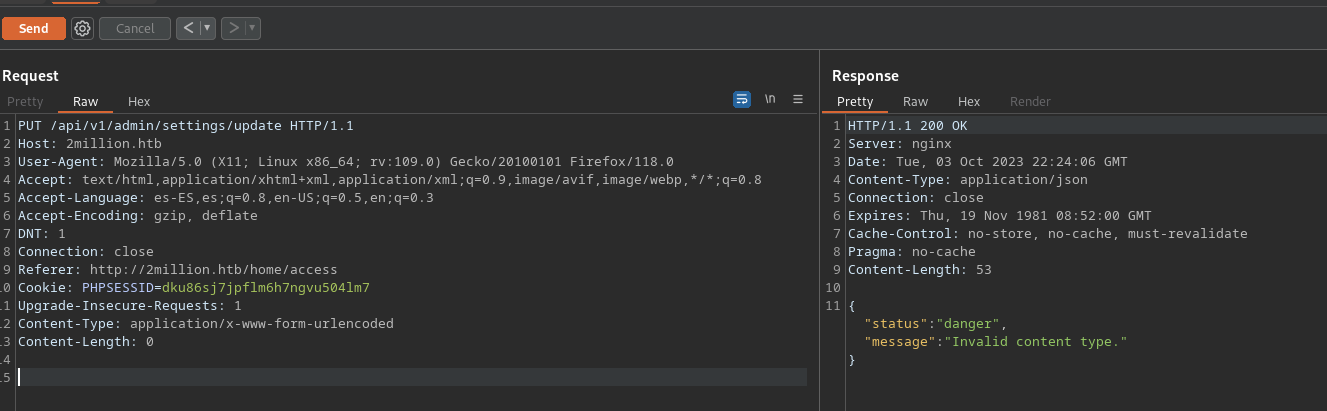Switch Response view to Raw tab
The width and height of the screenshot is (1327, 411).
915,102
